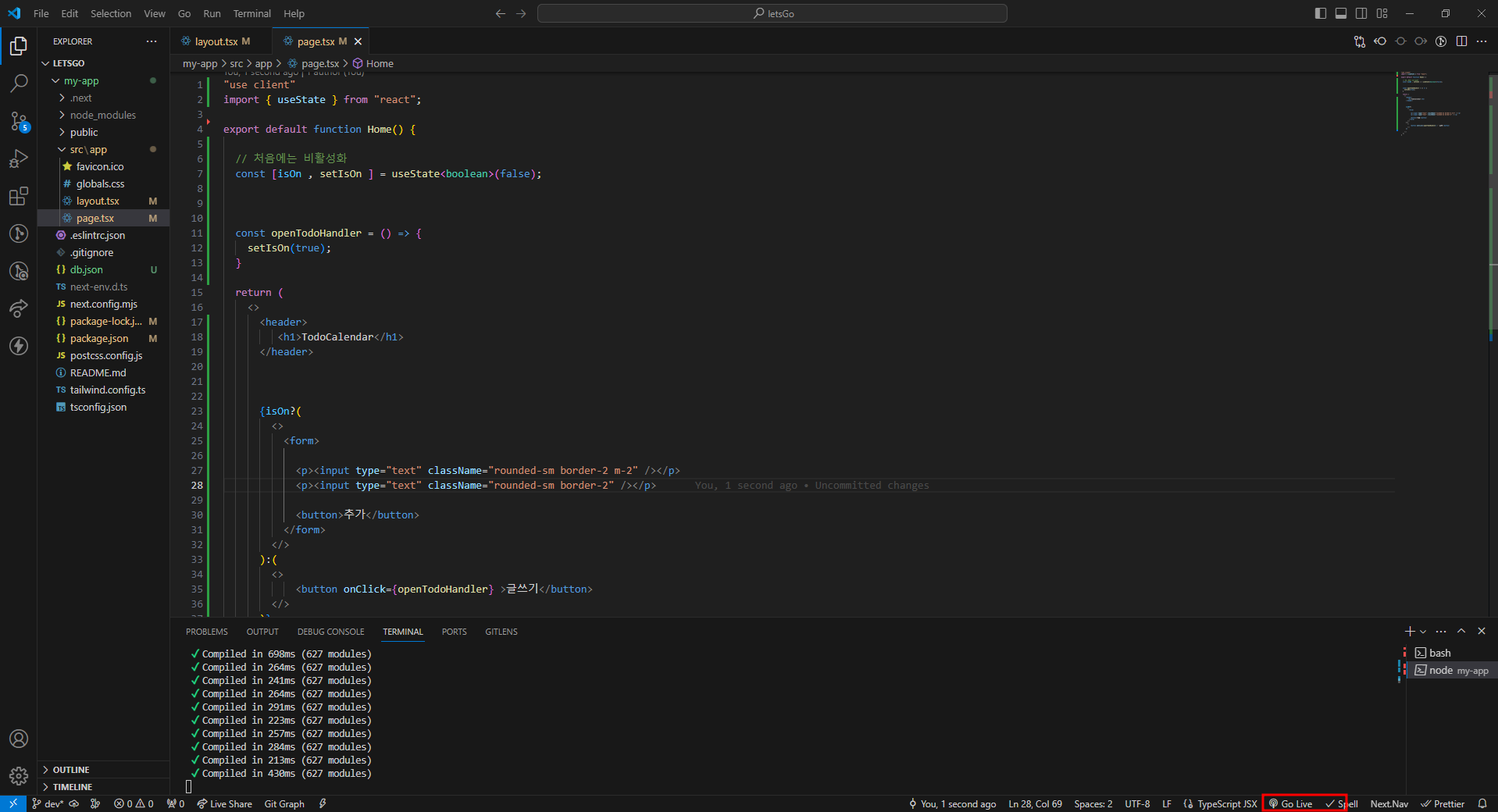Open Git Graph from the status bar
This screenshot has width=1498, height=812.
pos(284,803)
